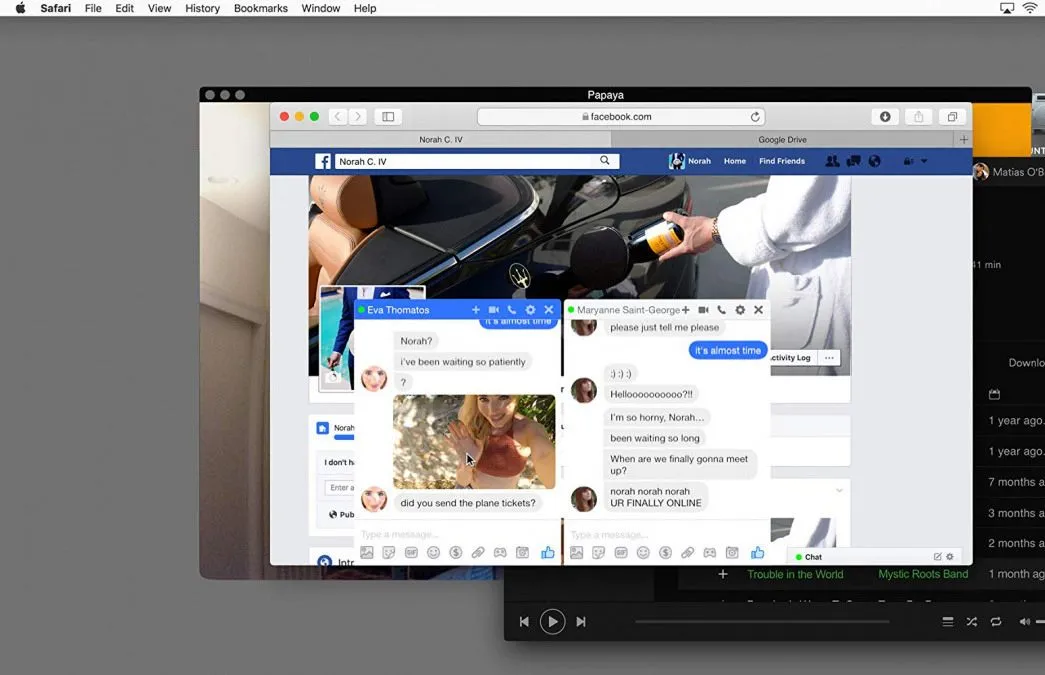Click the Safari address bar

pos(621,117)
